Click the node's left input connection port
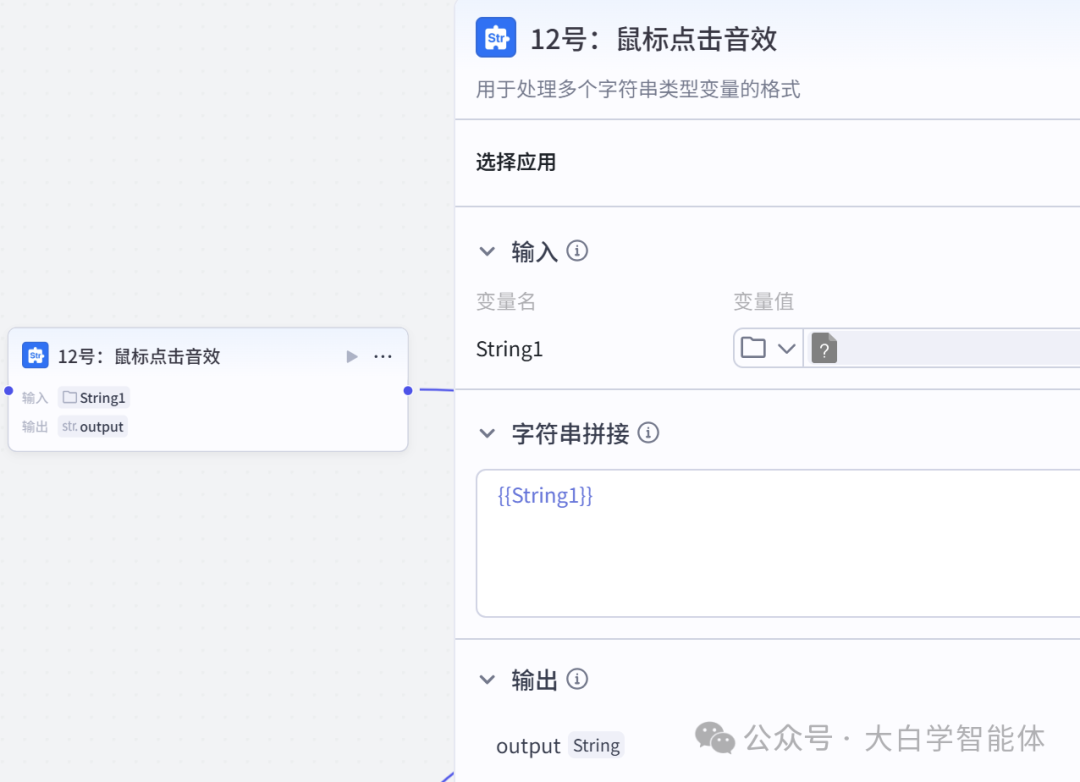Image resolution: width=1080 pixels, height=782 pixels. coord(9,391)
